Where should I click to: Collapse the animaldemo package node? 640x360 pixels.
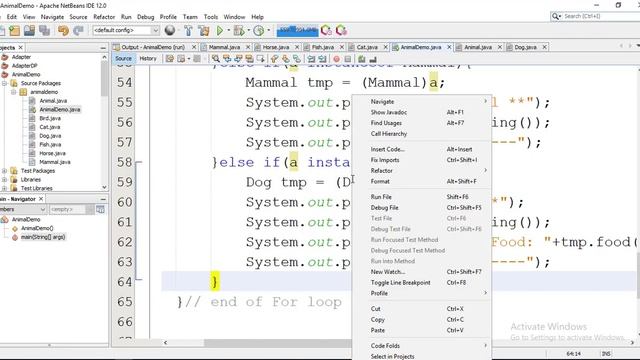tap(13, 92)
